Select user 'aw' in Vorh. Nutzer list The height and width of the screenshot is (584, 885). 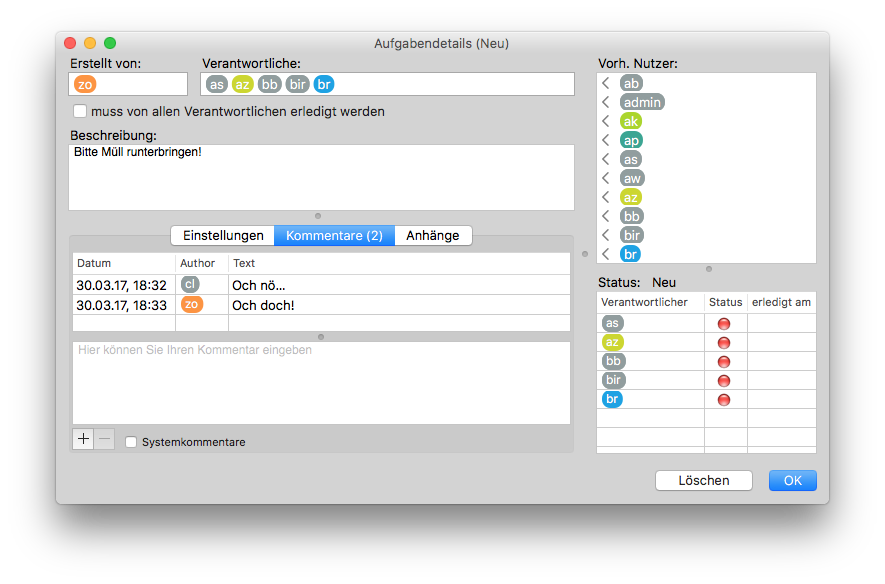(632, 178)
